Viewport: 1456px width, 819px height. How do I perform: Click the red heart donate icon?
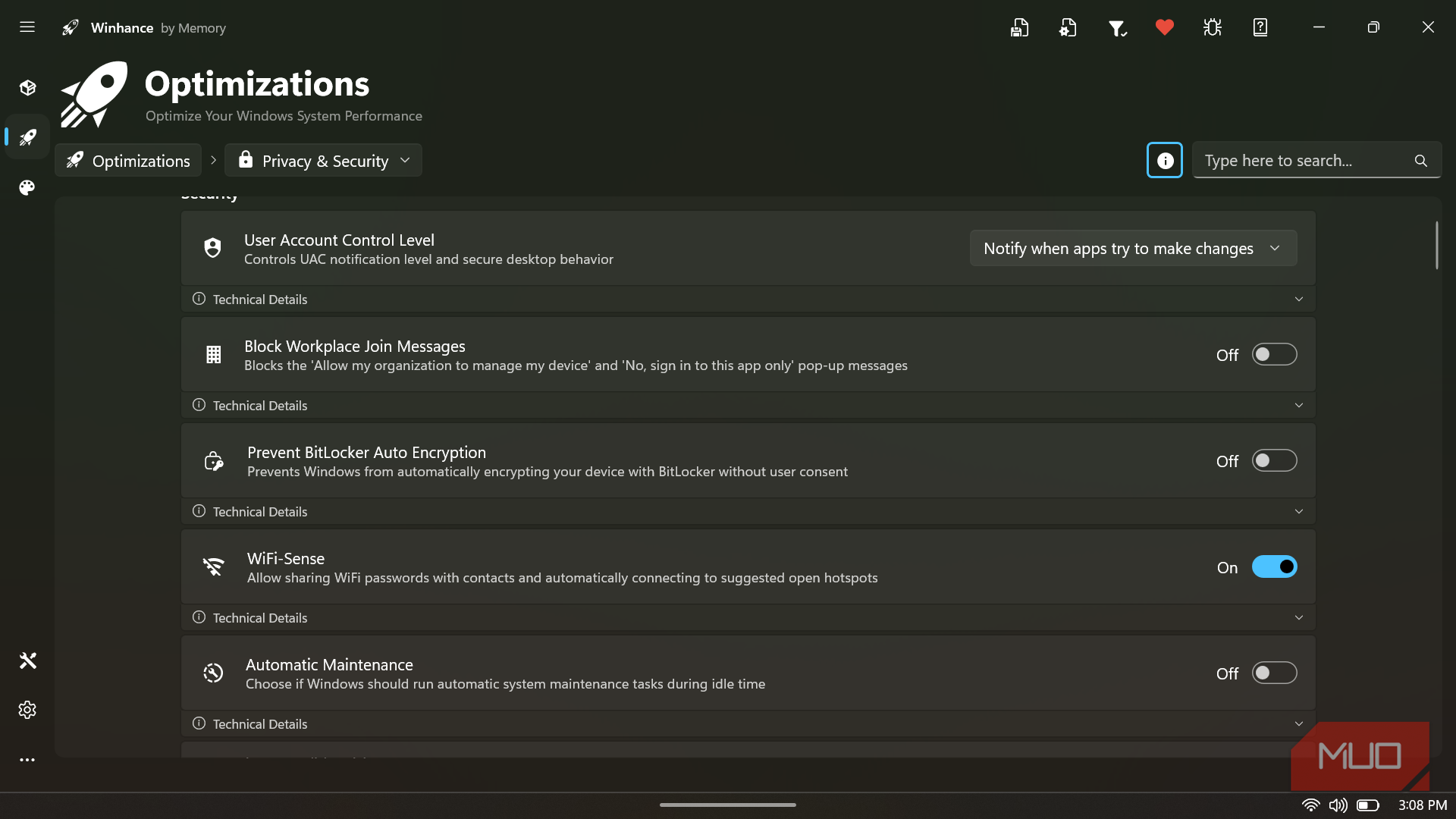[x=1165, y=28]
